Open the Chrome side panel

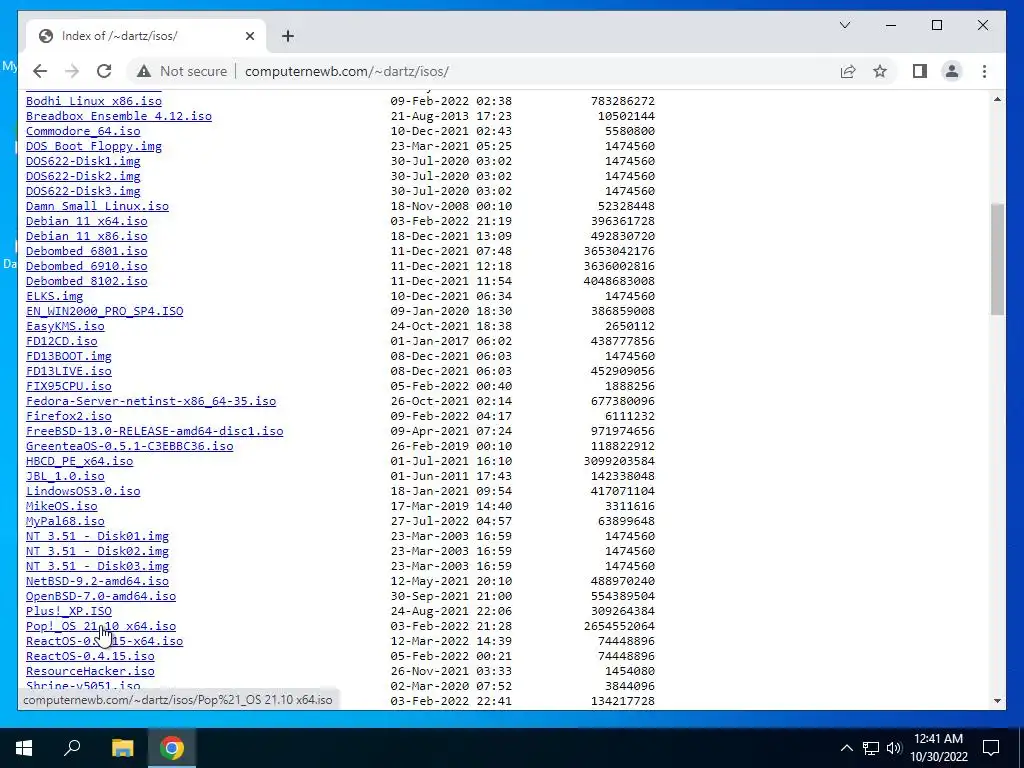(920, 71)
